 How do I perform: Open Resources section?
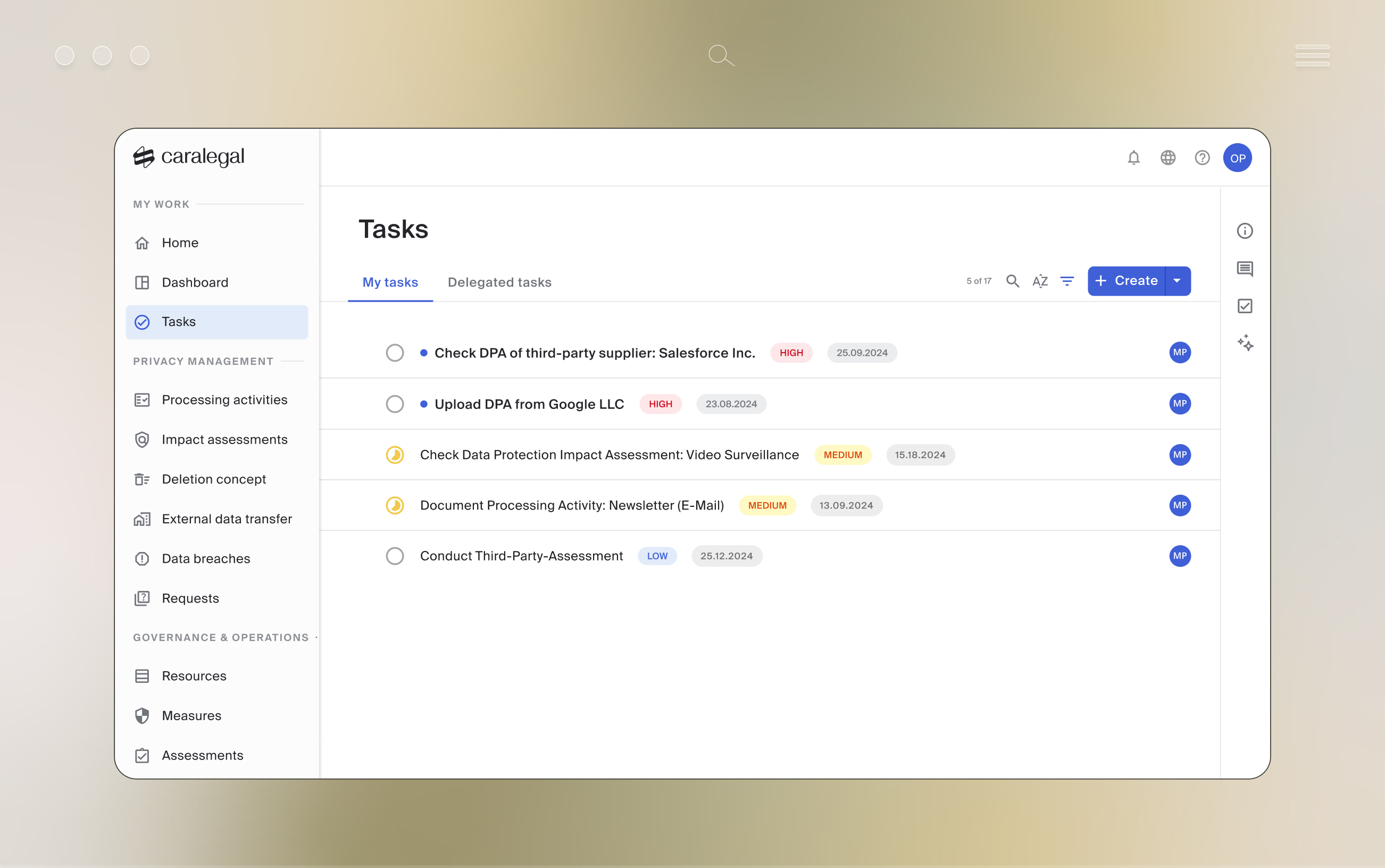[x=216, y=675]
